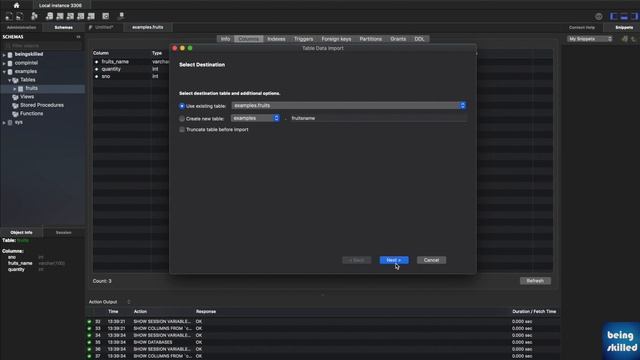The height and width of the screenshot is (360, 640).
Task: Create a new SQL tab icon
Action: [x=9, y=16]
